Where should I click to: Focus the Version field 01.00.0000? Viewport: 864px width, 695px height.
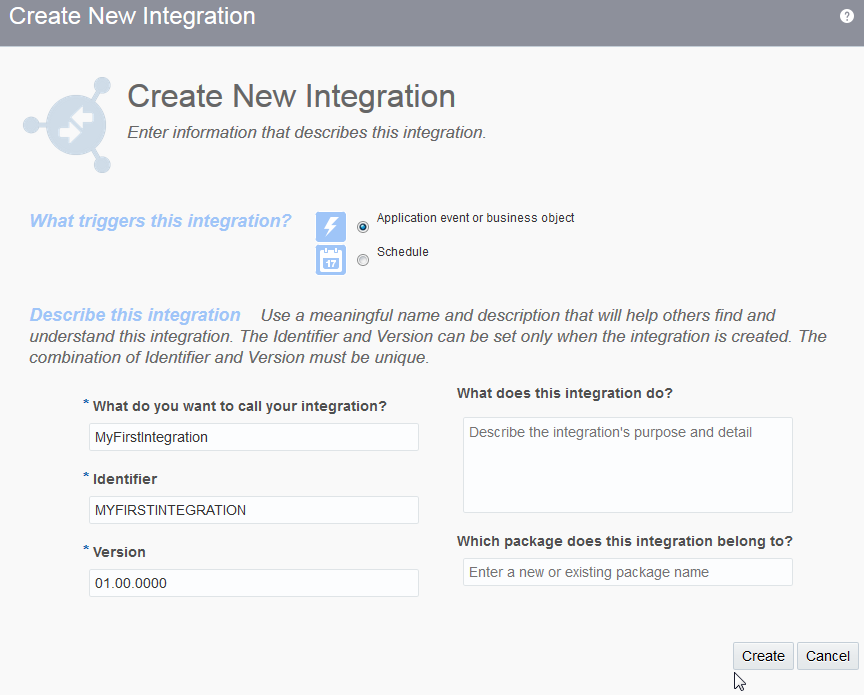click(253, 583)
